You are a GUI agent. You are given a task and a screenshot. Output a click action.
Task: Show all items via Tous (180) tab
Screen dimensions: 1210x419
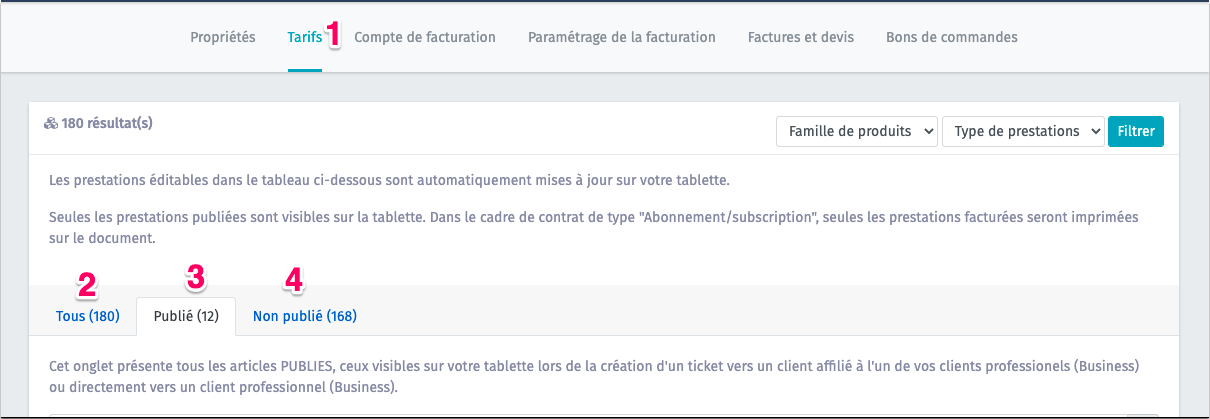coord(88,316)
